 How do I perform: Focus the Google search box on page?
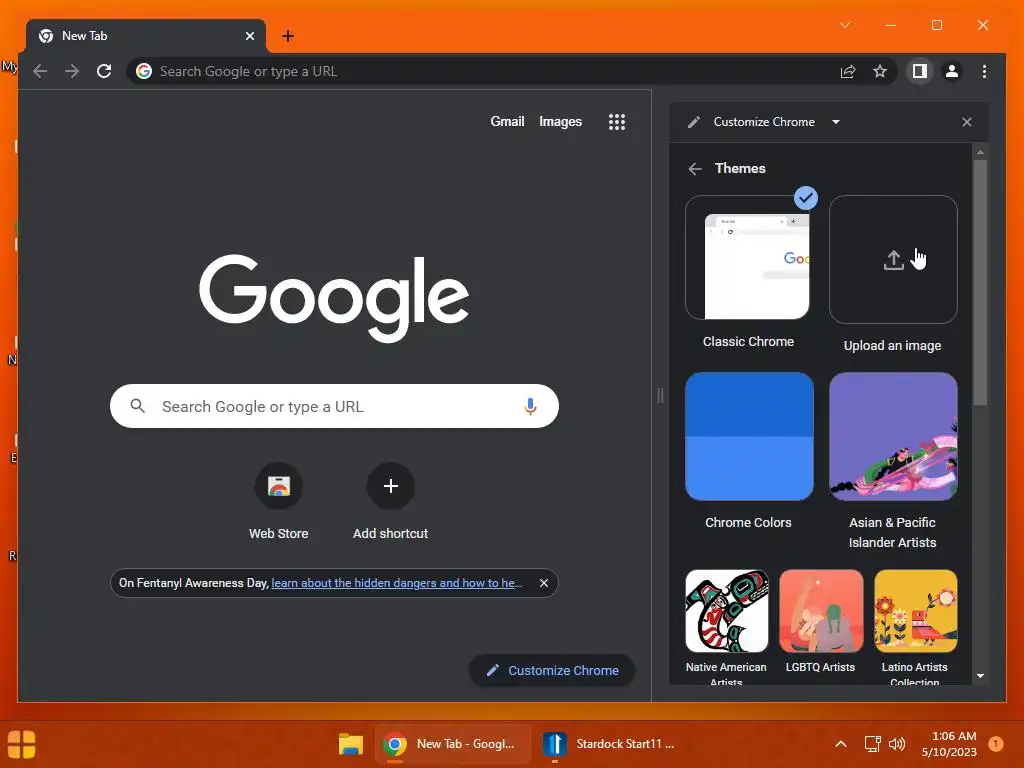334,406
